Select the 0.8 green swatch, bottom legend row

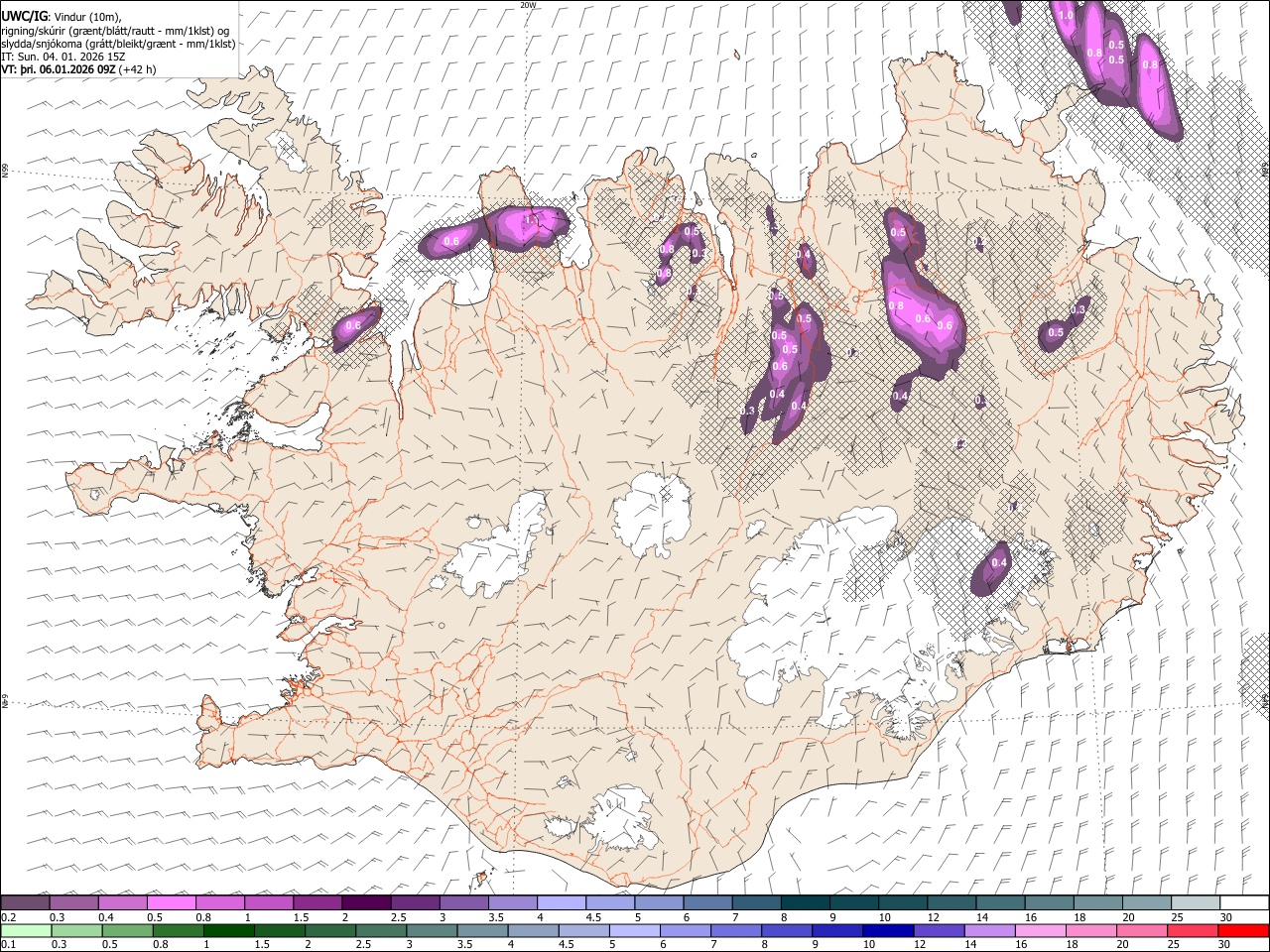178,930
